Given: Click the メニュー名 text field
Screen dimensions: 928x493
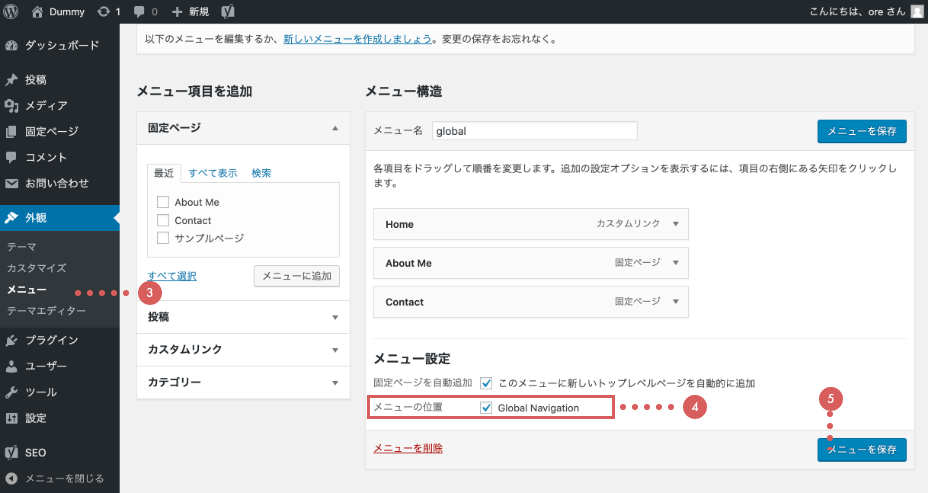Looking at the screenshot, I should (534, 131).
